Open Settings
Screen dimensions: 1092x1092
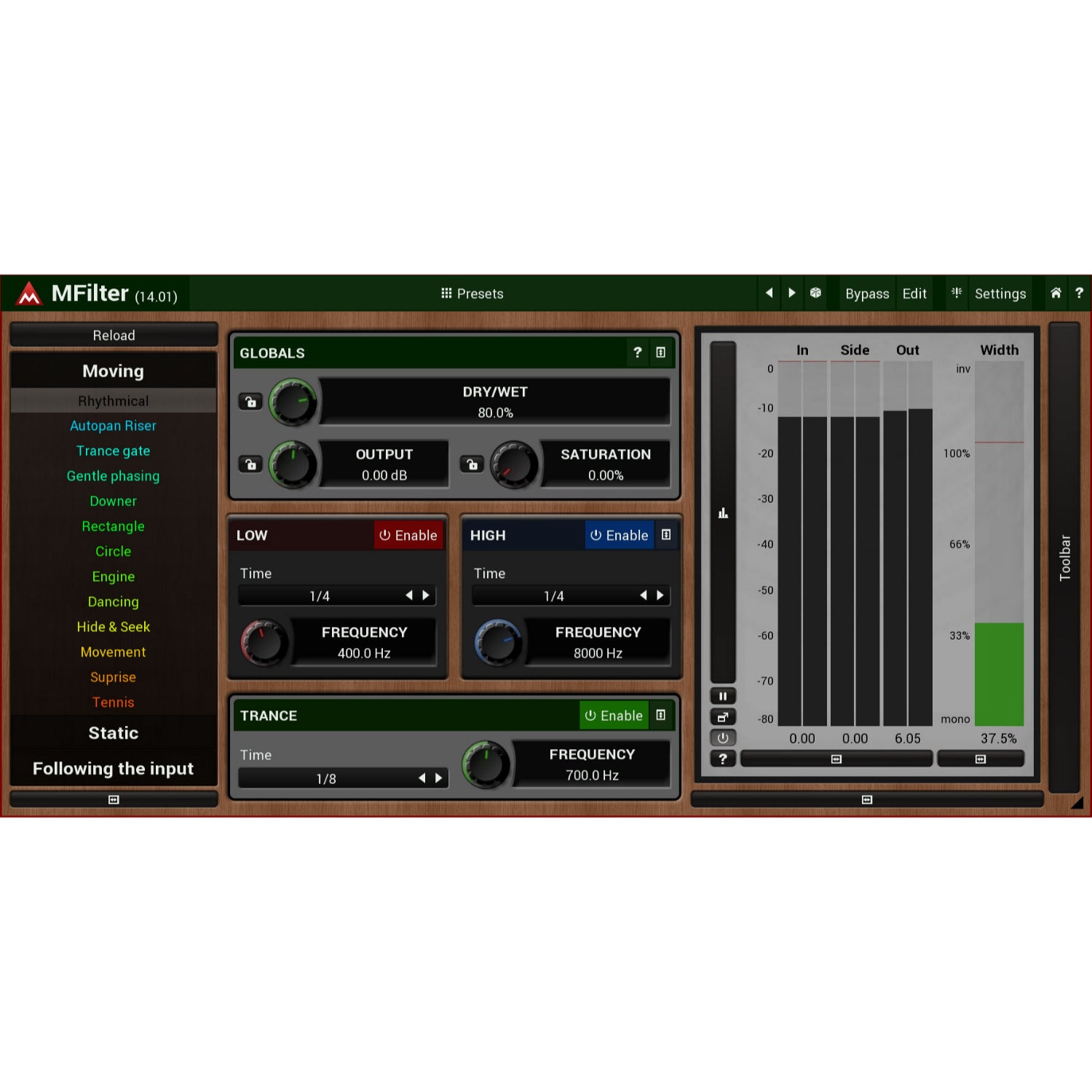(x=1000, y=293)
